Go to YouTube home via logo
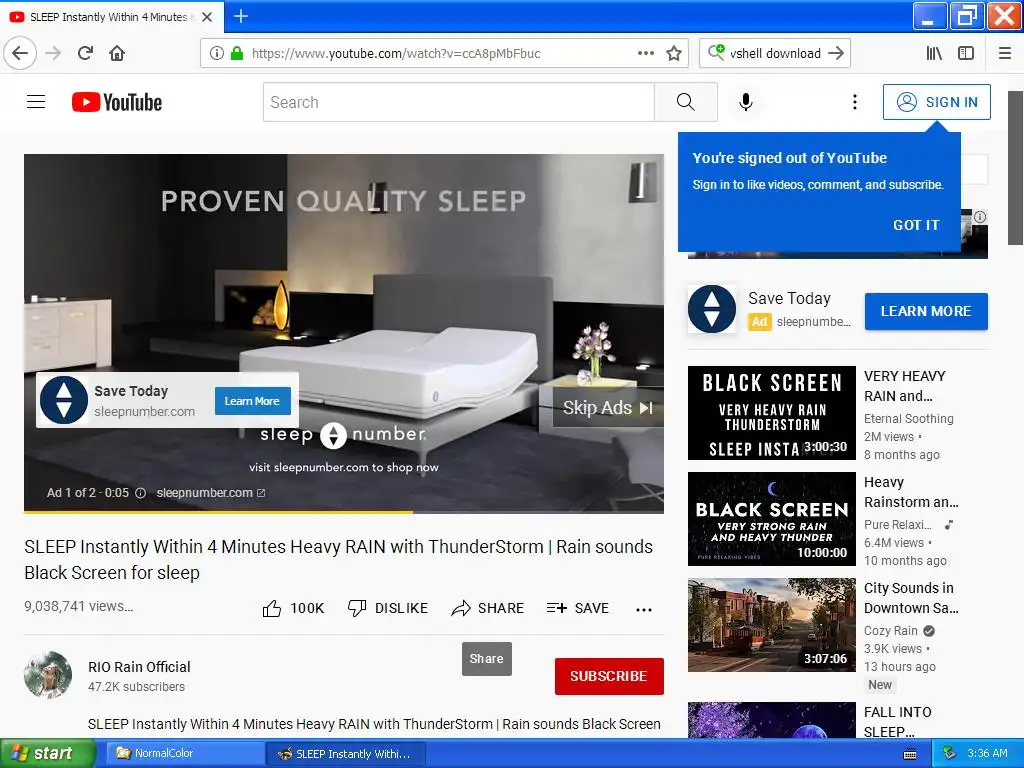 click(117, 102)
